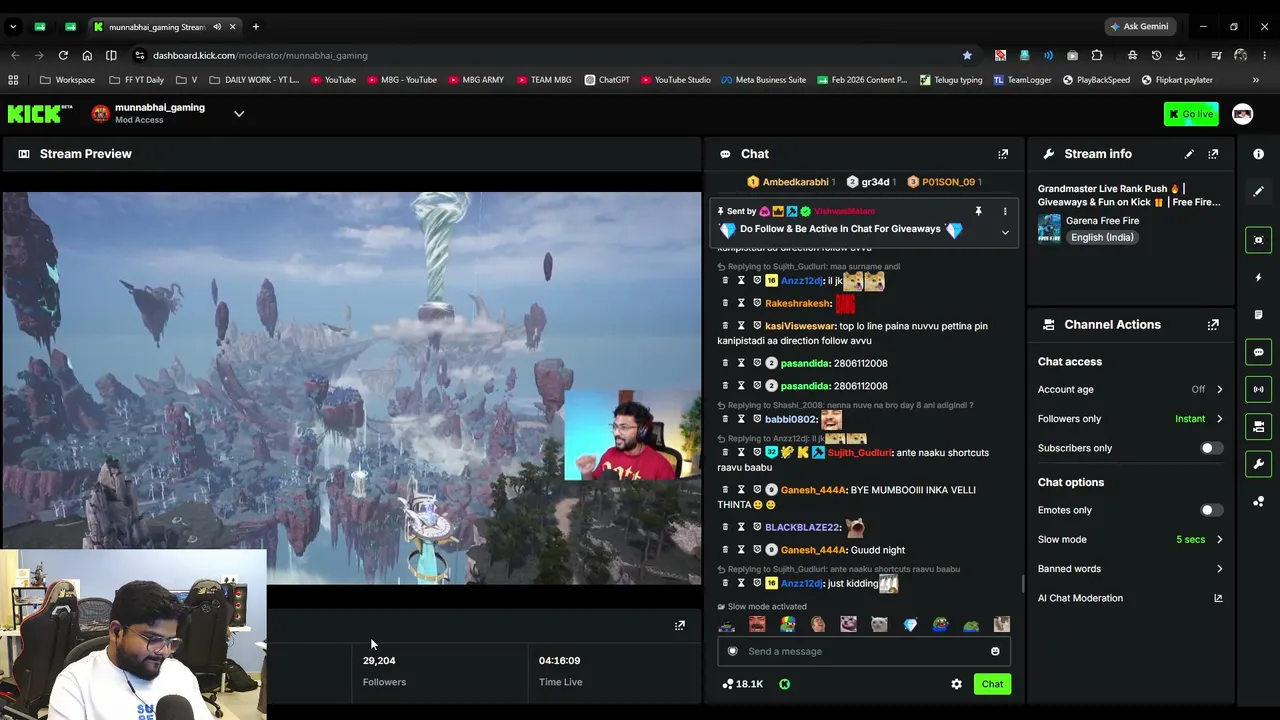Open the notes document sidebar icon
The image size is (1280, 720).
click(1259, 315)
